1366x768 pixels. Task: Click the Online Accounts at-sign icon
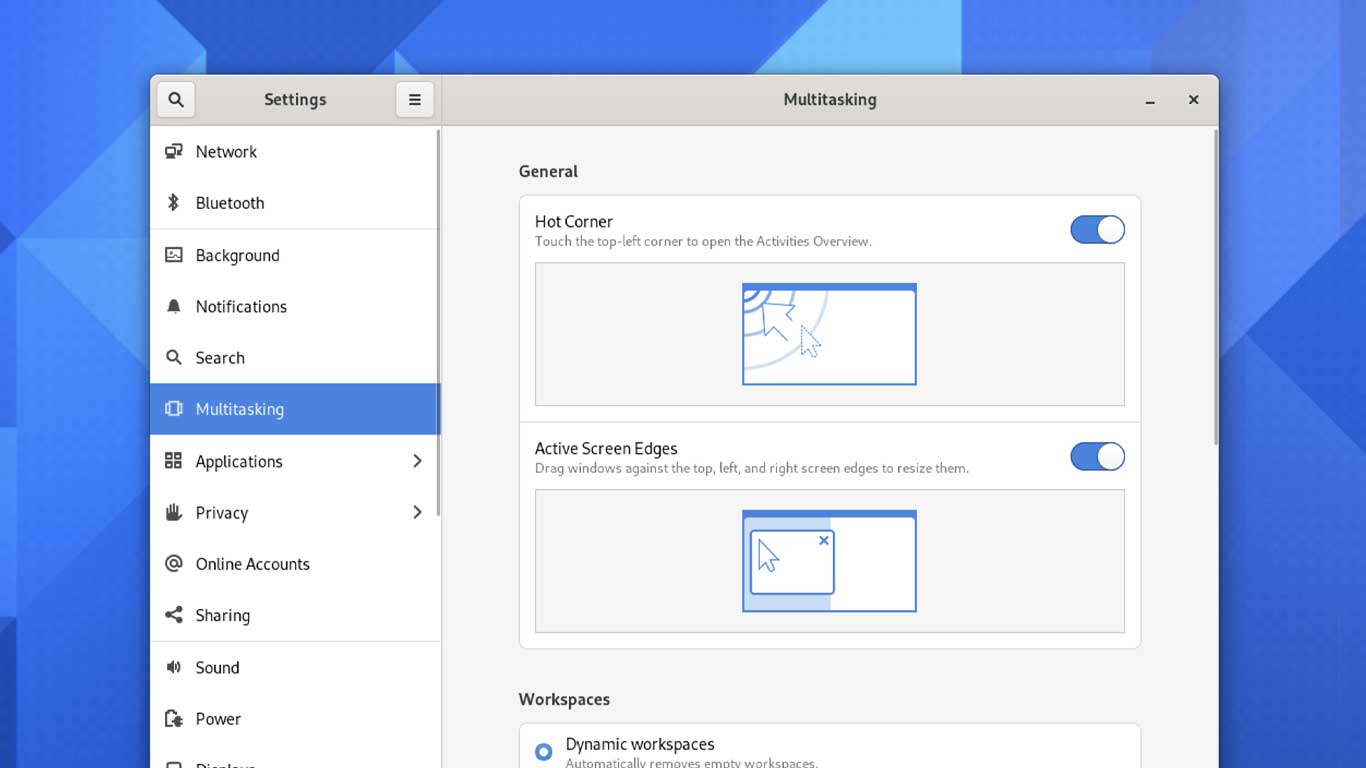(174, 564)
